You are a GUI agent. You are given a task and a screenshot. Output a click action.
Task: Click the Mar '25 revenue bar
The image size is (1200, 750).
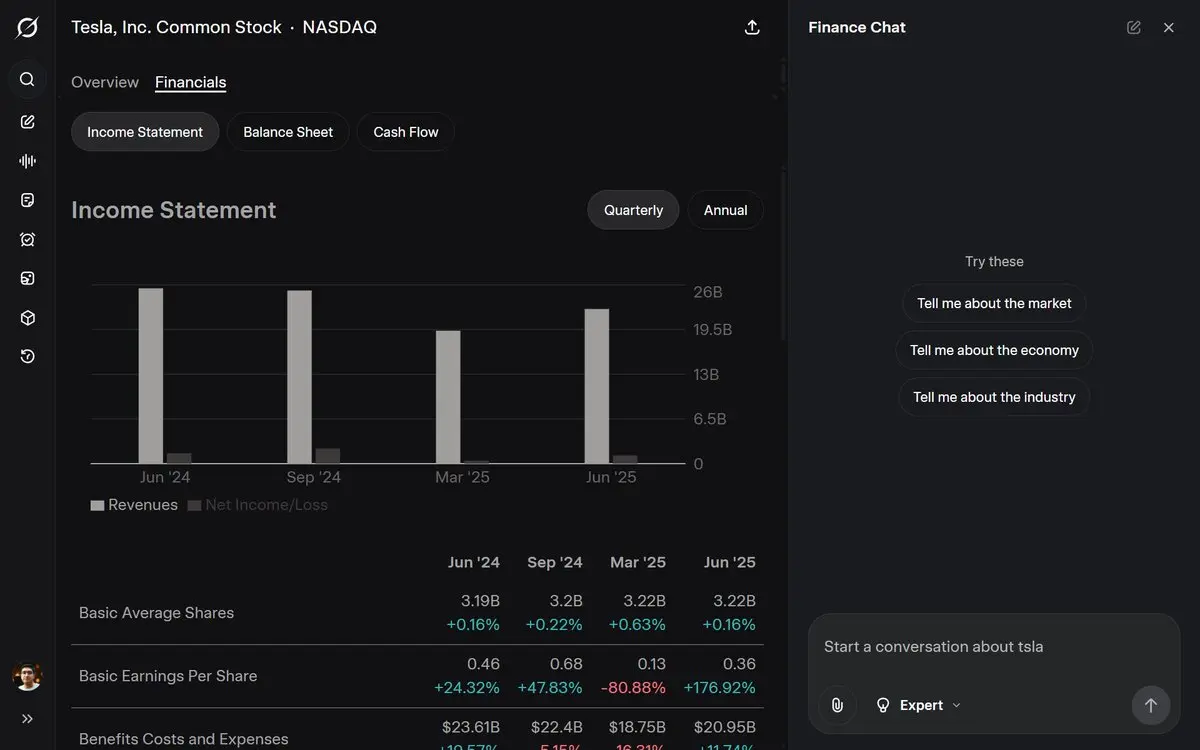pyautogui.click(x=448, y=397)
